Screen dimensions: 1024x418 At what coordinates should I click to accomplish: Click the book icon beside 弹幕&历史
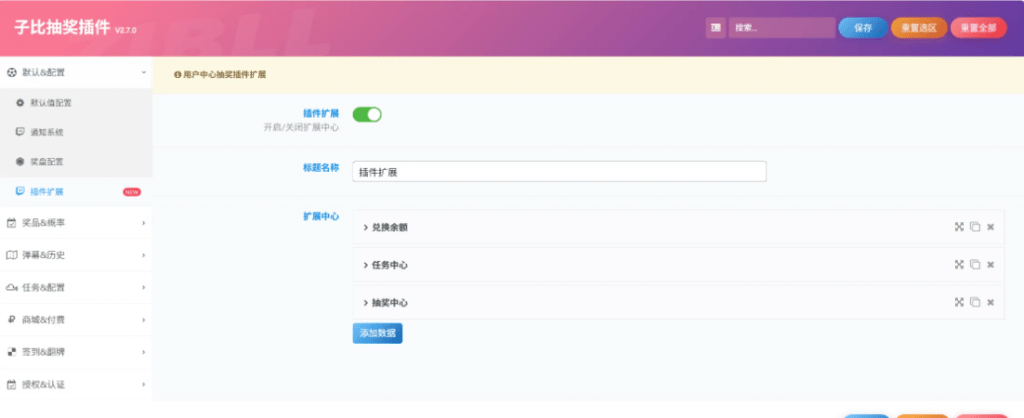[x=11, y=255]
